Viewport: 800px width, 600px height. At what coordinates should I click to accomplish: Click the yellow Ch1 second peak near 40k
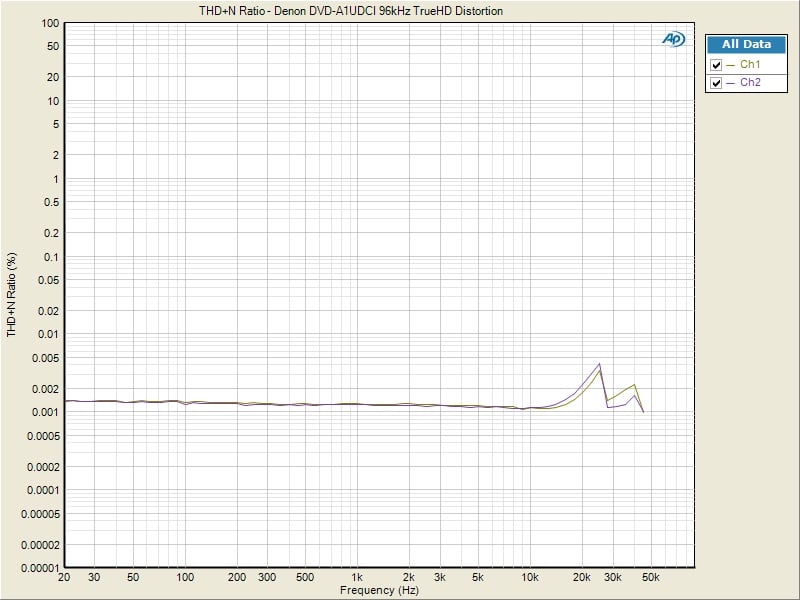634,385
